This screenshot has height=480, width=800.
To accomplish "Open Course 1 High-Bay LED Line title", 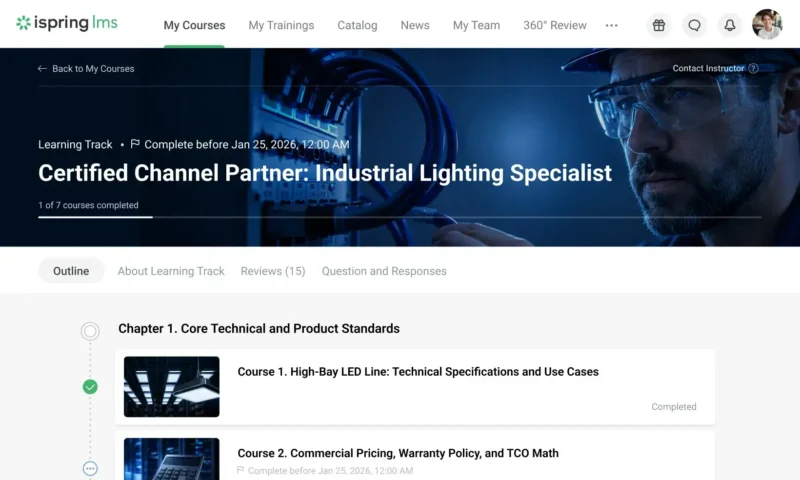I will 418,372.
